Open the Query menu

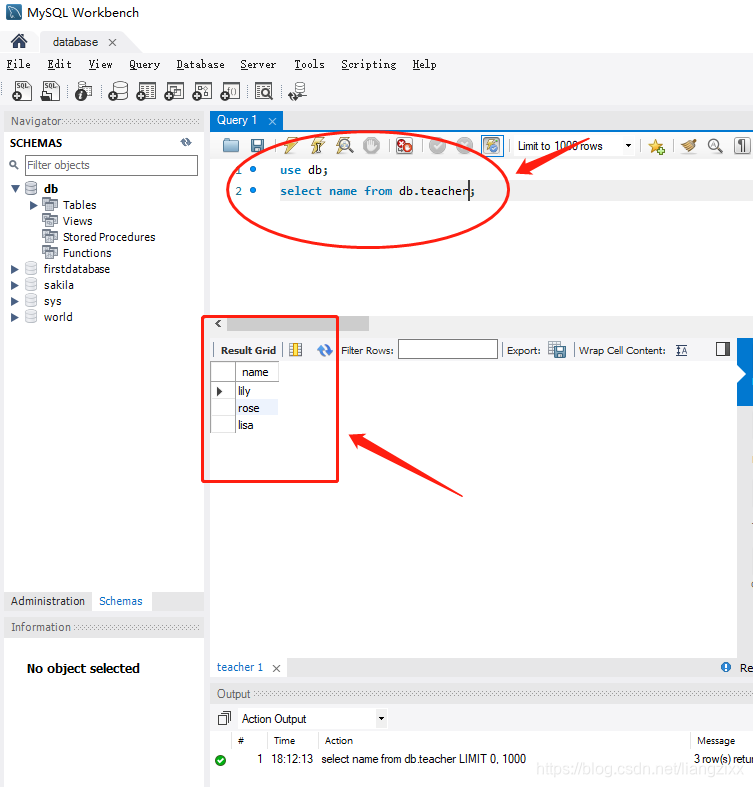pos(145,64)
